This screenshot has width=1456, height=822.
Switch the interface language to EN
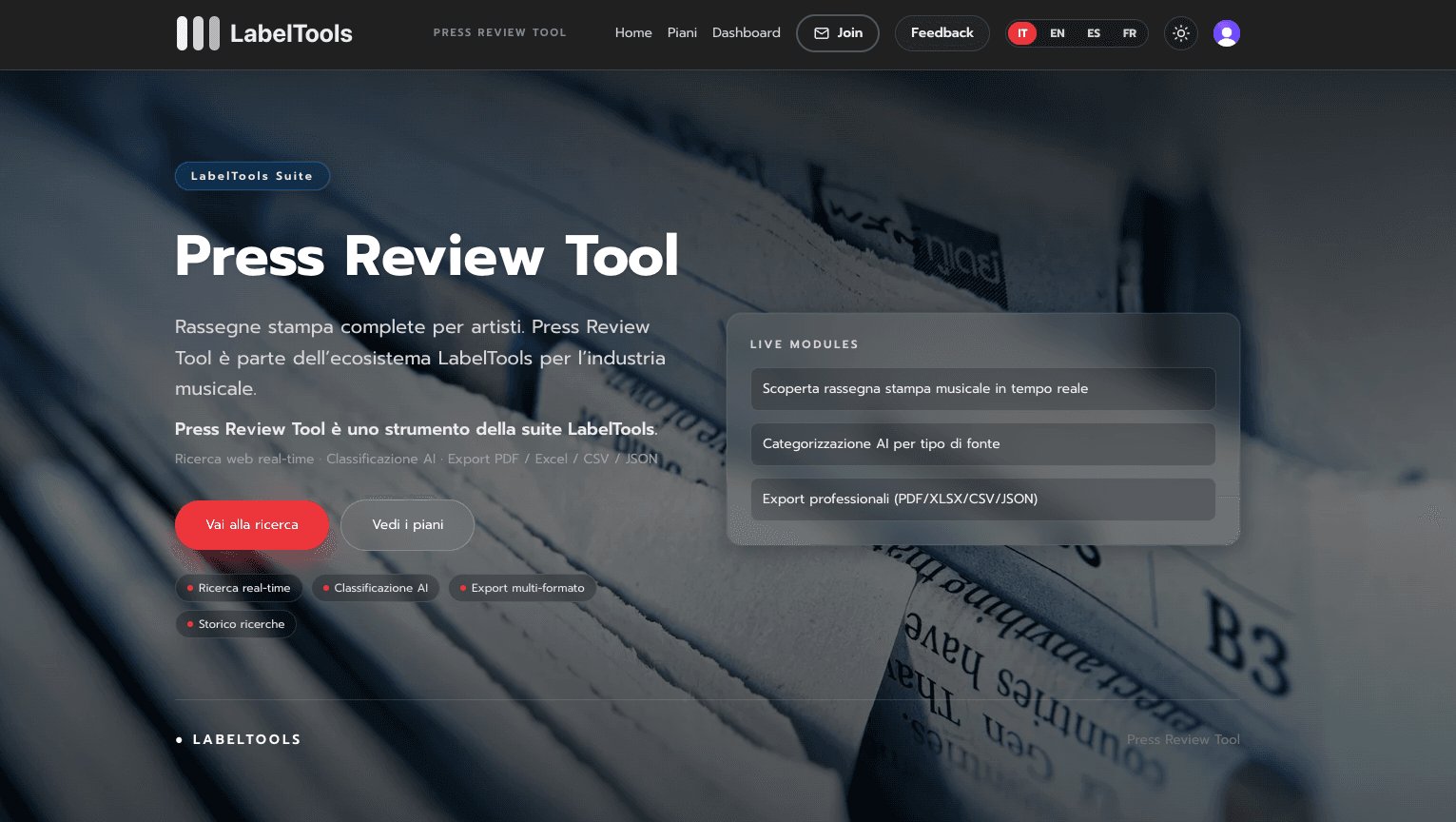click(x=1057, y=33)
